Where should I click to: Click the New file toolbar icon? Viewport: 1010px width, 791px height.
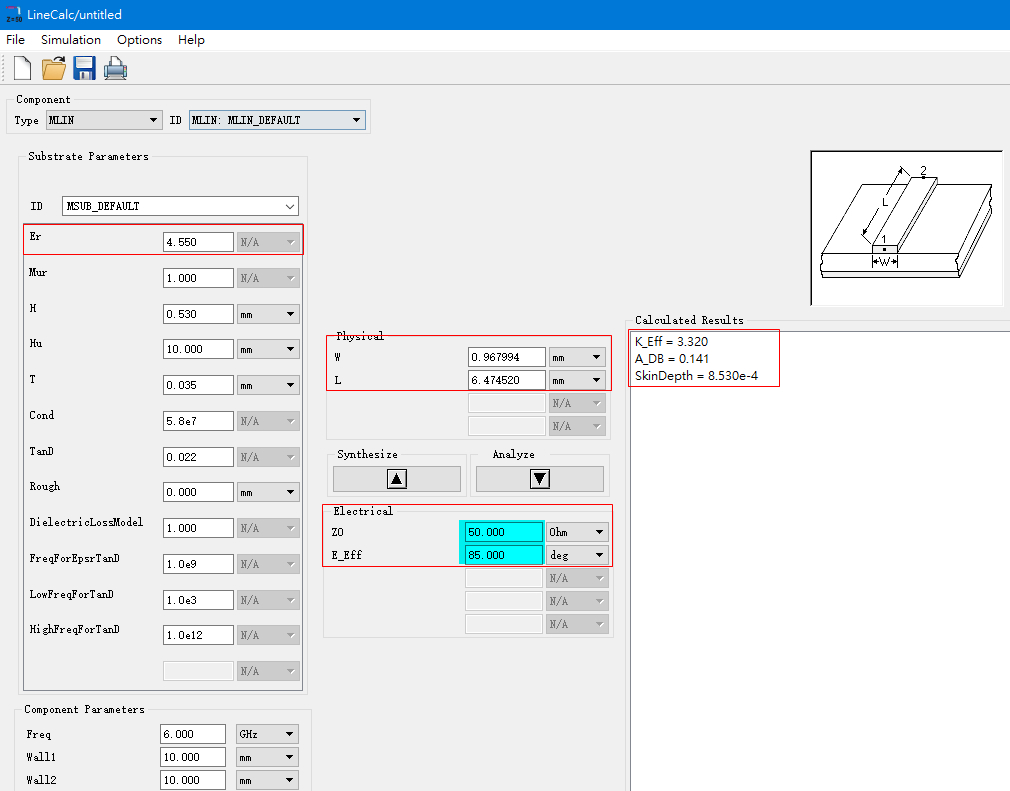pyautogui.click(x=22, y=68)
